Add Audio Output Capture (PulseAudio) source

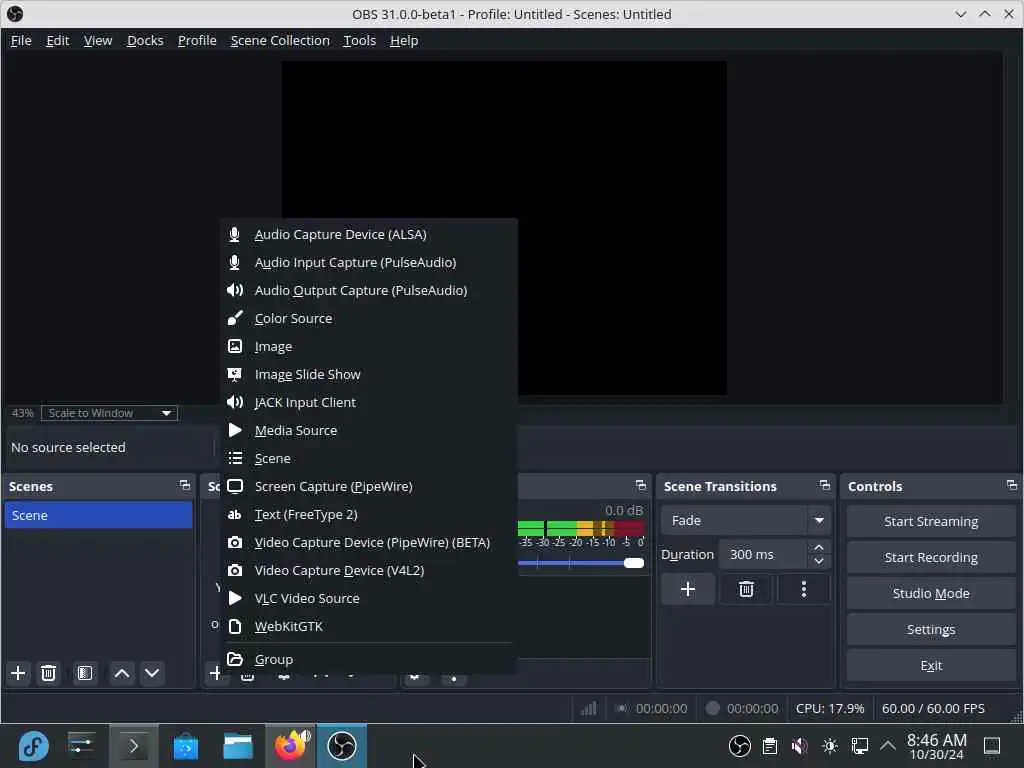[369, 291]
